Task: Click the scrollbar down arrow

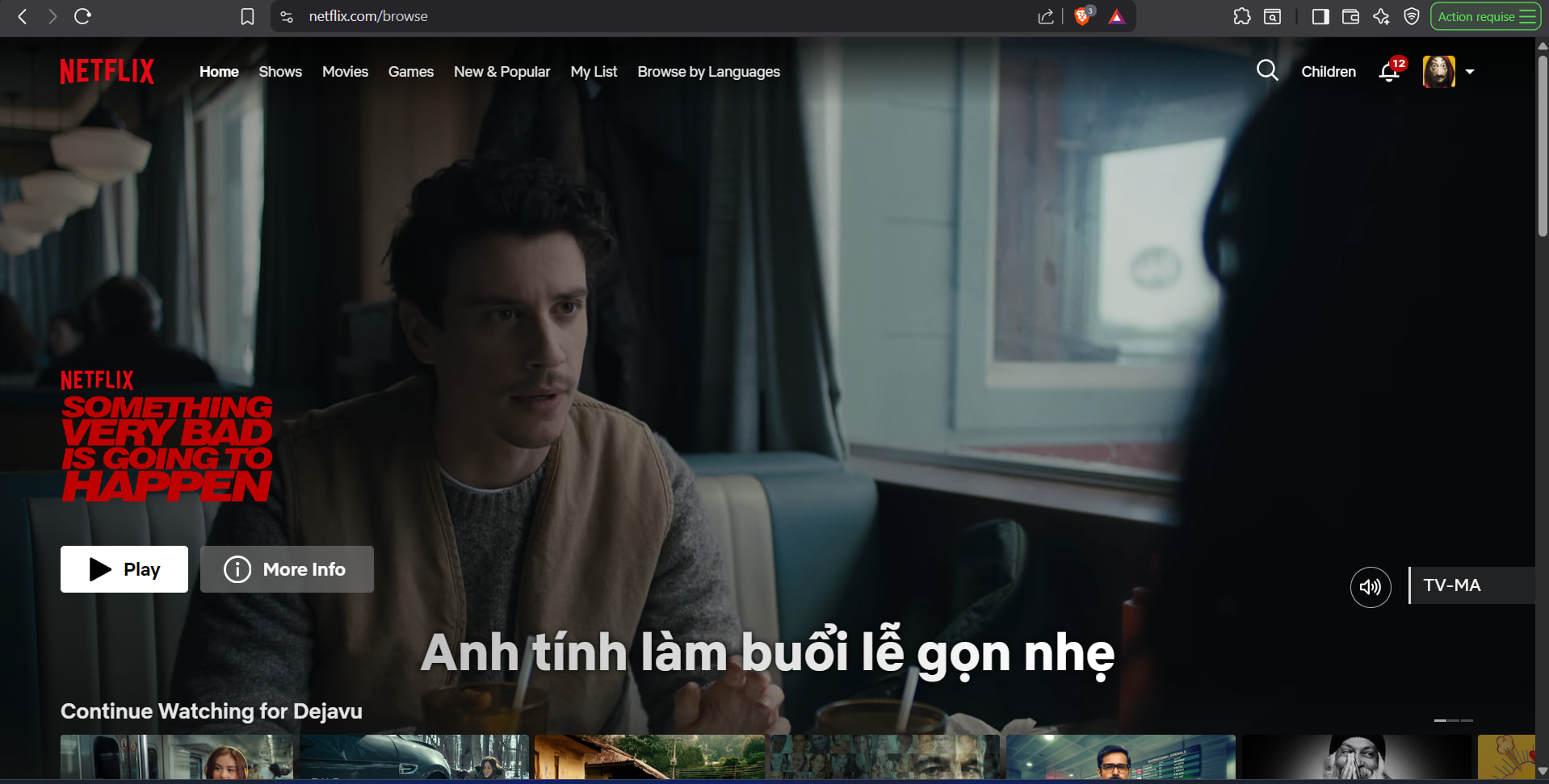Action: click(1543, 771)
